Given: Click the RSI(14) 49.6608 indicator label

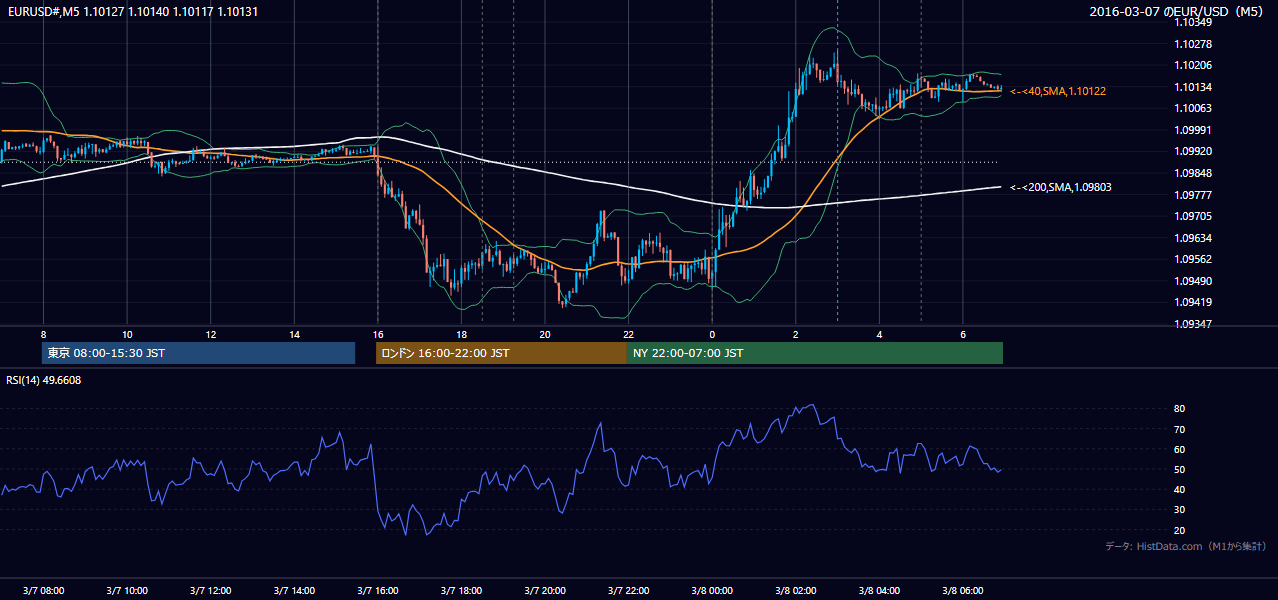Looking at the screenshot, I should click(44, 380).
